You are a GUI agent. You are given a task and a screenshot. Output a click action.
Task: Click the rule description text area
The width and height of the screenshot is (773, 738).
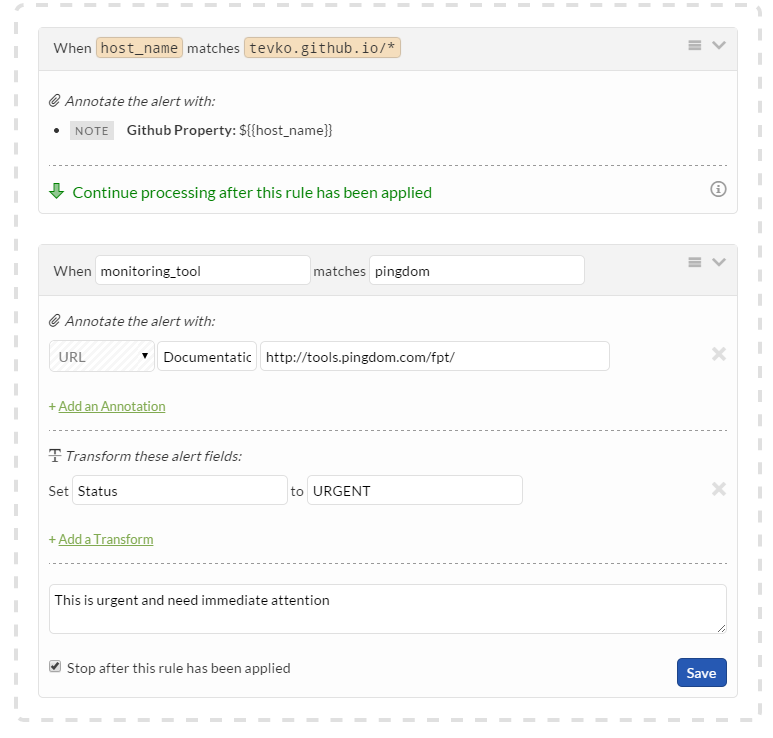click(x=387, y=608)
